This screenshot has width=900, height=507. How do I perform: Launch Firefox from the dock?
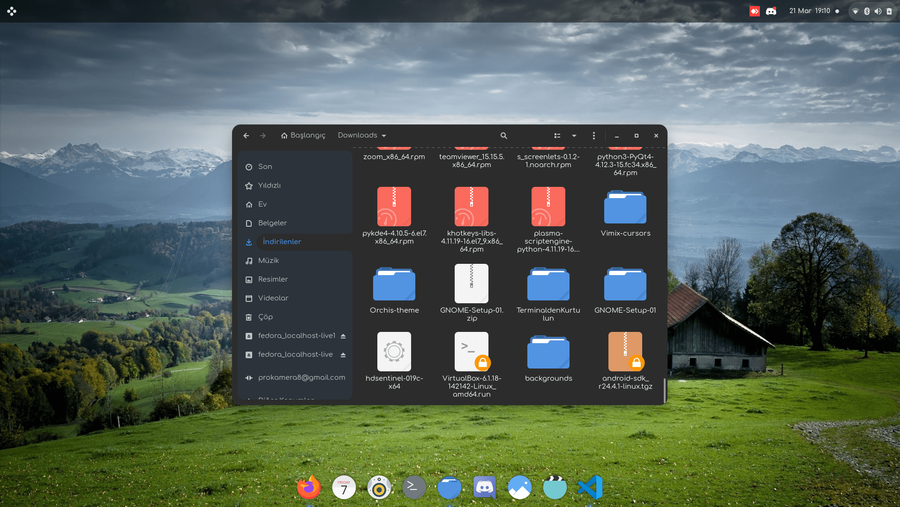tap(309, 487)
